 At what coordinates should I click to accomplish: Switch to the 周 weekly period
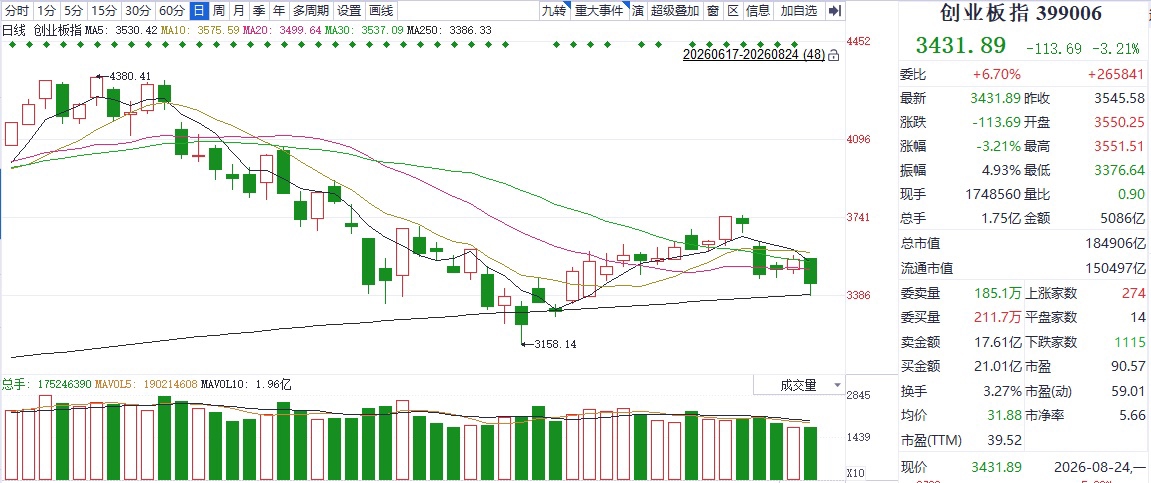219,10
